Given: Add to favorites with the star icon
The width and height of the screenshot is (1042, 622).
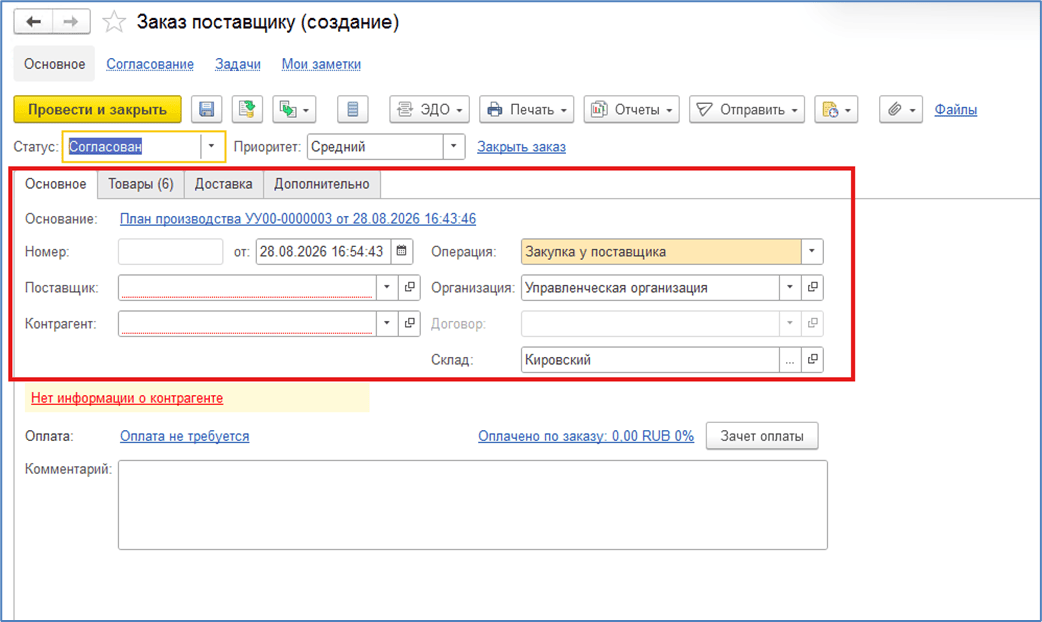Looking at the screenshot, I should pos(114,22).
